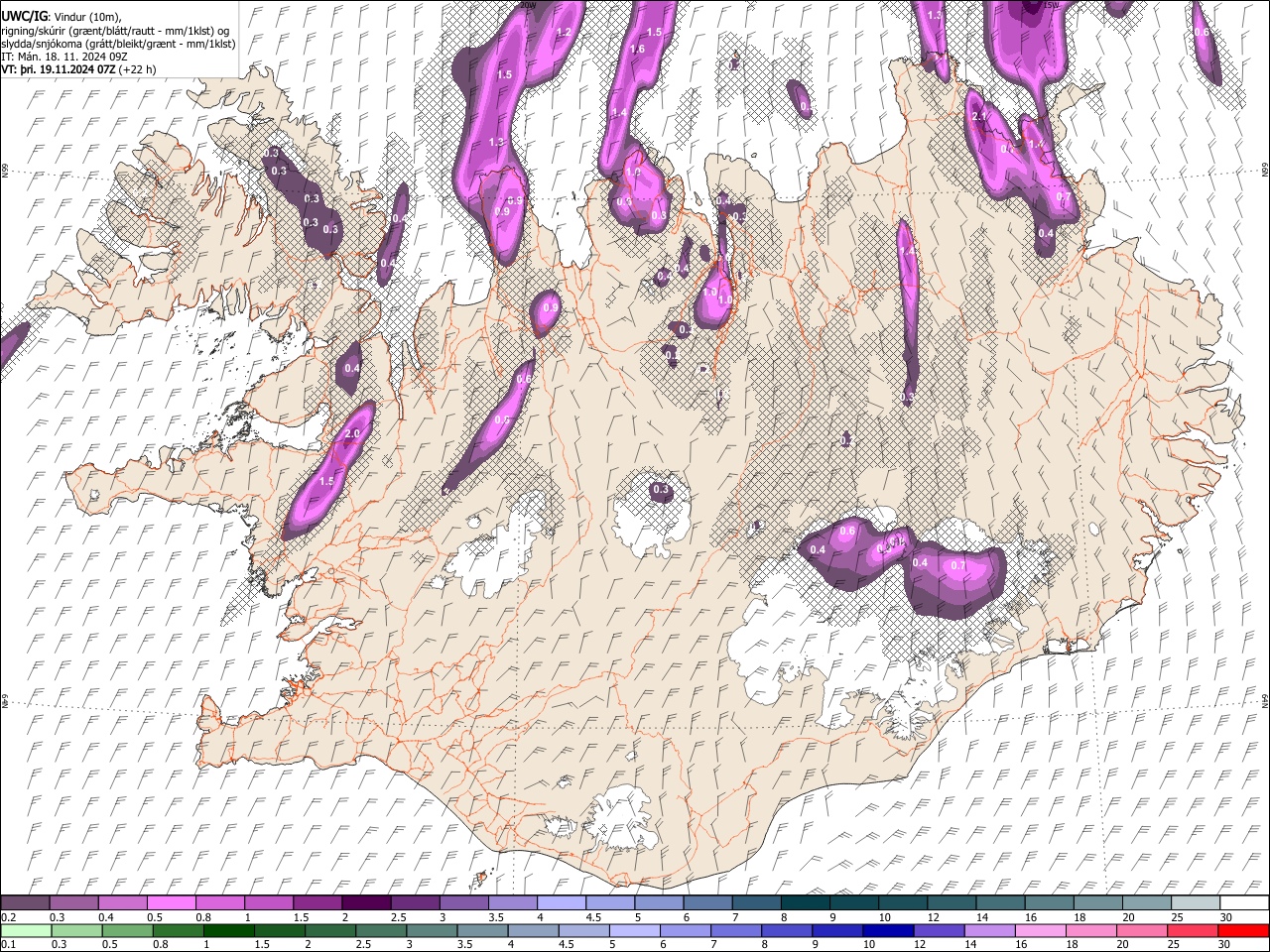Click the bold "UWC/IG" title text
This screenshot has height=952, width=1270.
pos(24,17)
